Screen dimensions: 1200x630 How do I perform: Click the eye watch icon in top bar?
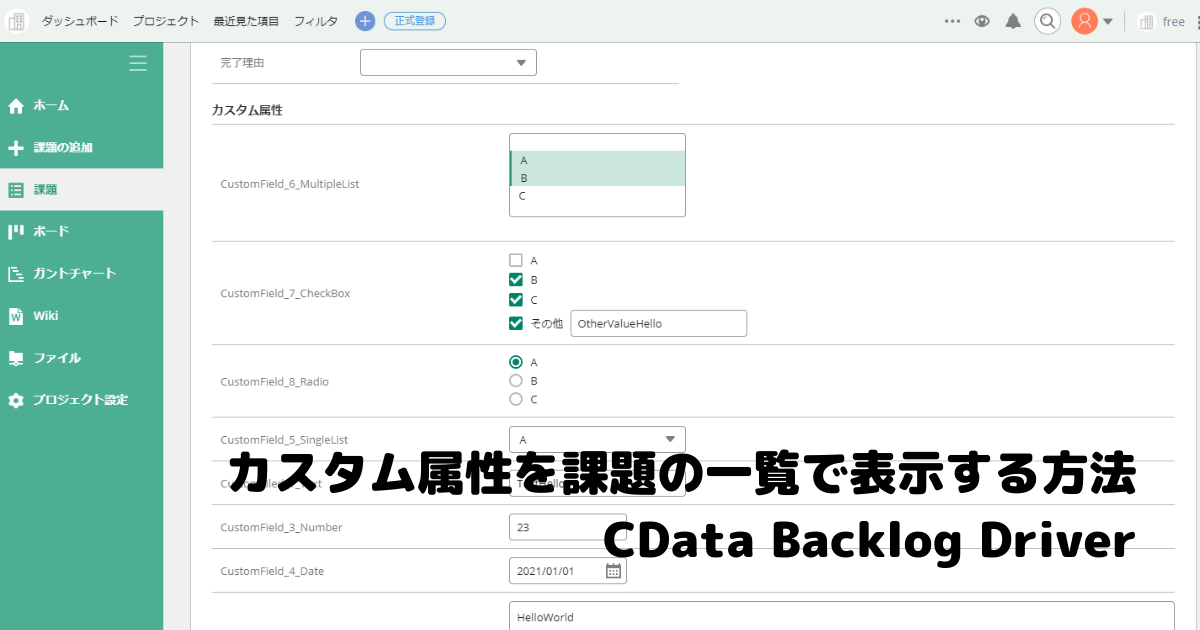click(982, 20)
